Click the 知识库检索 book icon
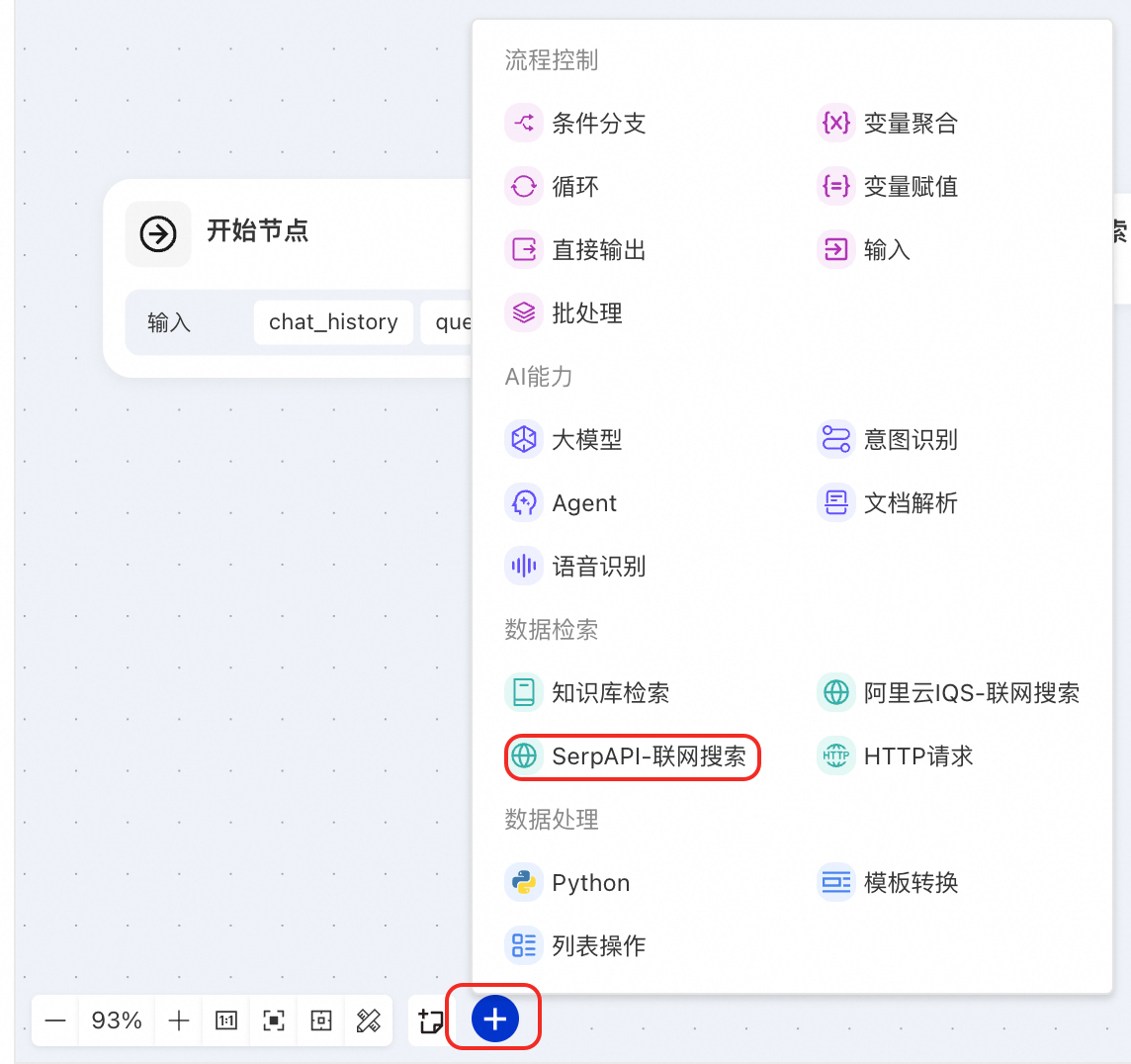 pos(524,692)
